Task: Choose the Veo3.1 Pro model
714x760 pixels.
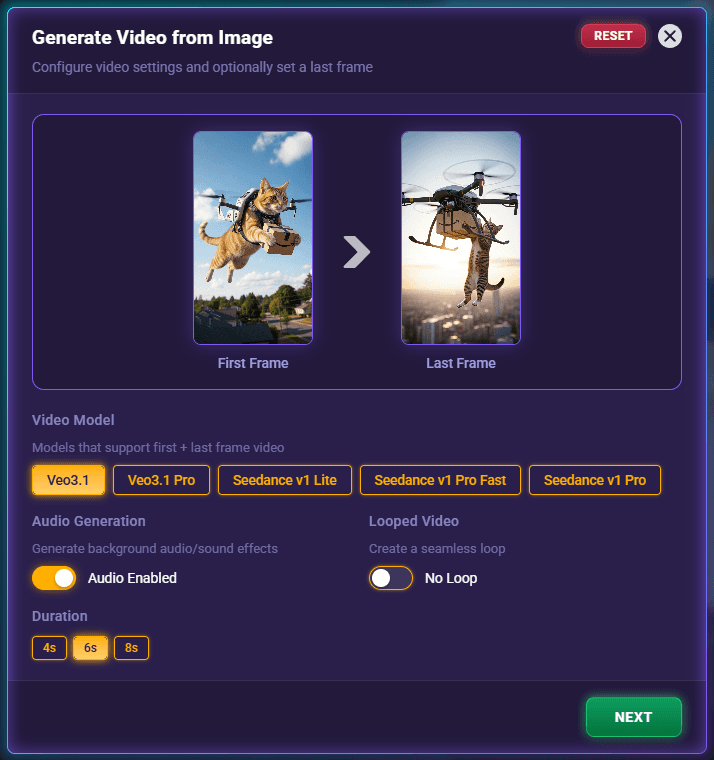Action: coord(161,480)
